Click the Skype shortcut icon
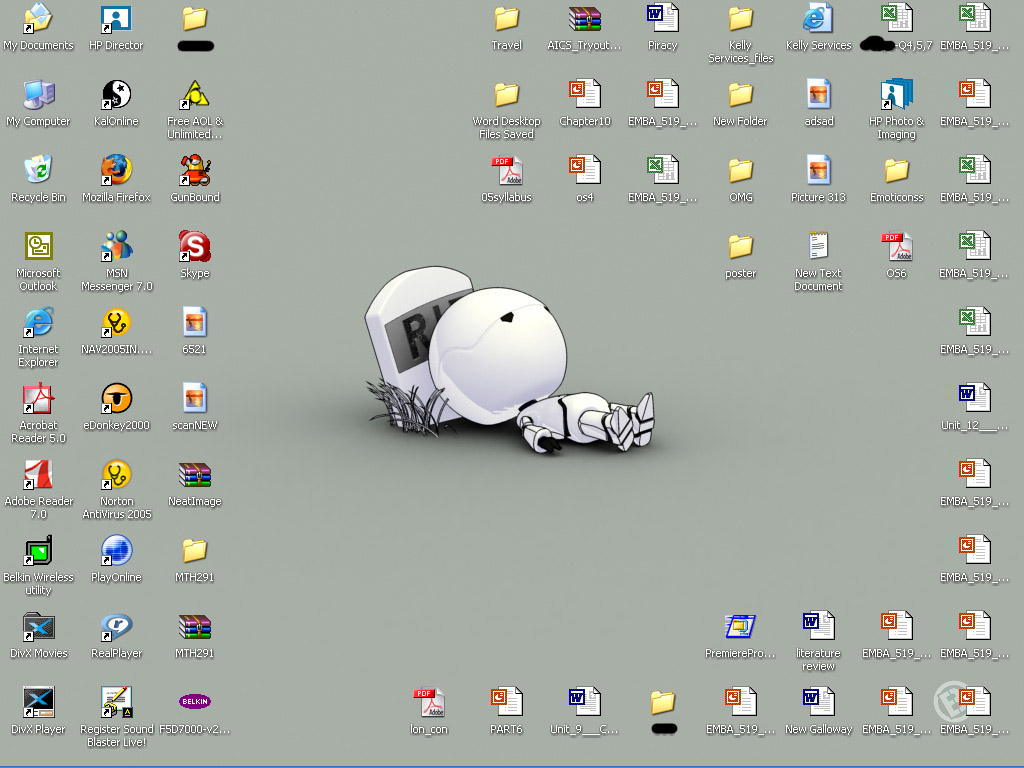 [194, 247]
